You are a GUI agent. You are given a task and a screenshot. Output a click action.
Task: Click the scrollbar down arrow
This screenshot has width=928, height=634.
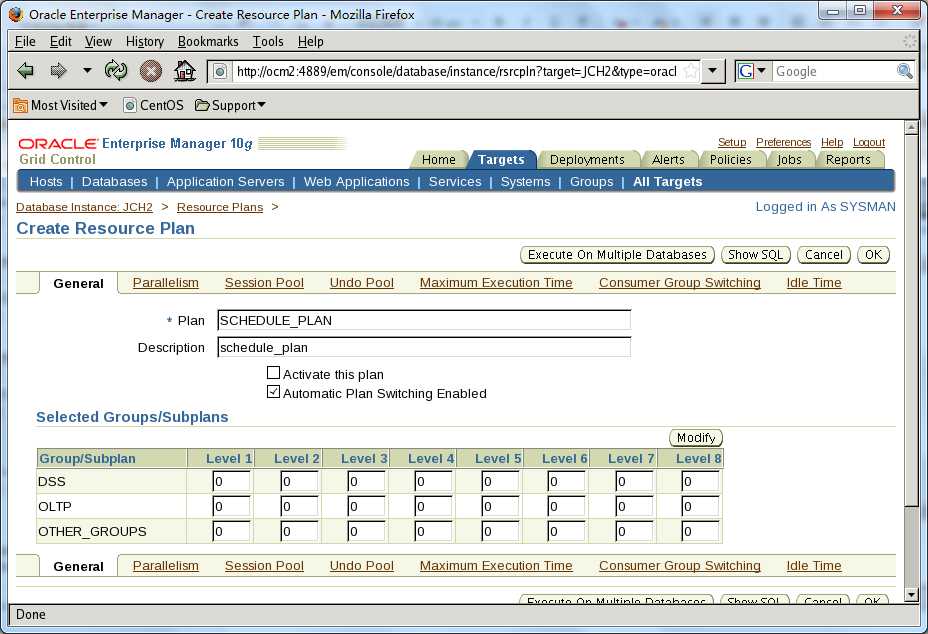pos(911,594)
